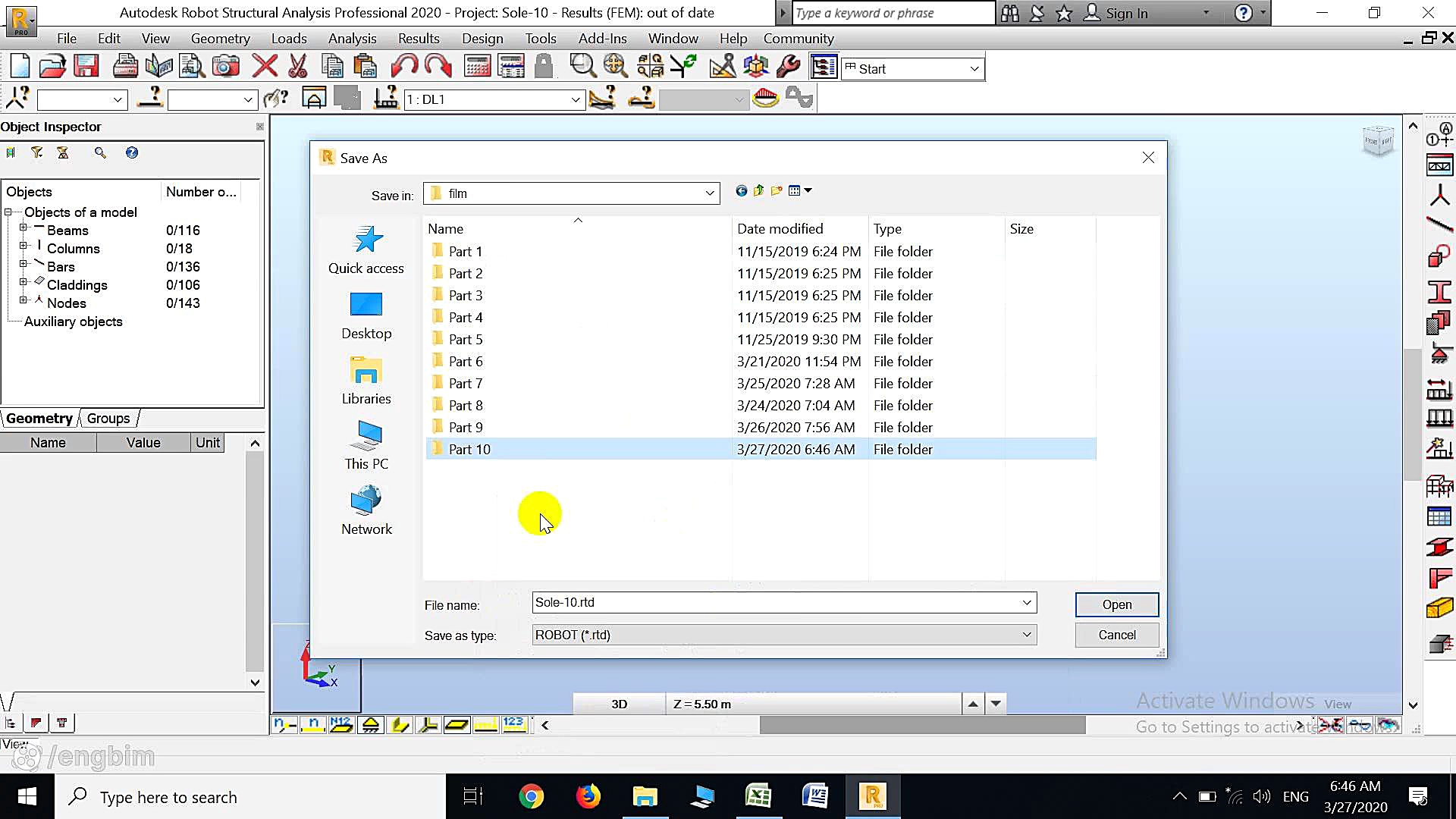Click the Create new folder icon
1456x819 pixels.
(777, 191)
